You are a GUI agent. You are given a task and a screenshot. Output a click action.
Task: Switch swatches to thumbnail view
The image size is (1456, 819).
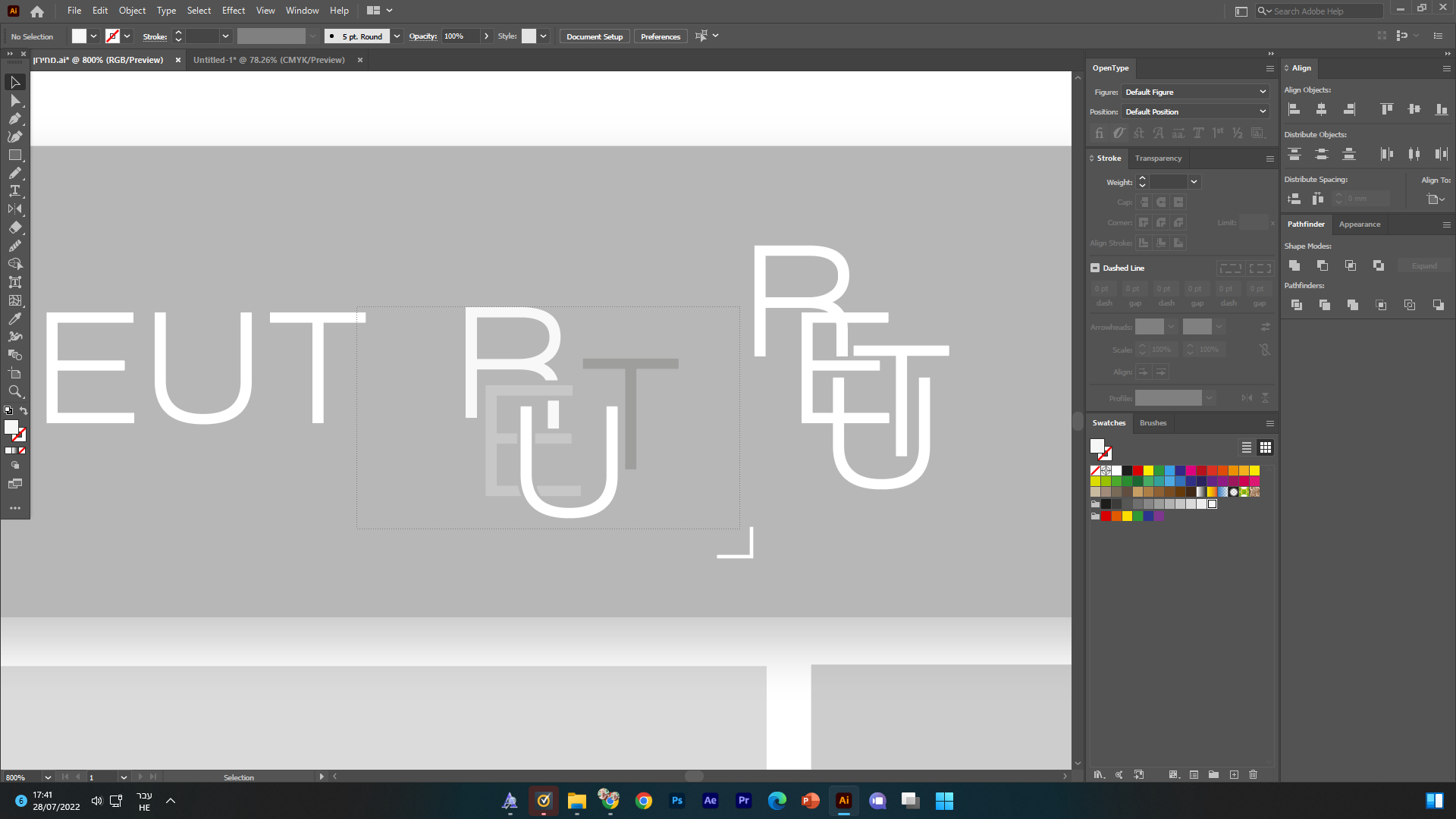(1265, 447)
